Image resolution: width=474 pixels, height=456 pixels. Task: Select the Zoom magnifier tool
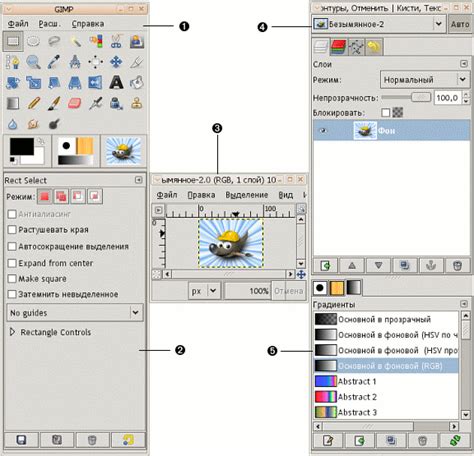tap(33, 62)
